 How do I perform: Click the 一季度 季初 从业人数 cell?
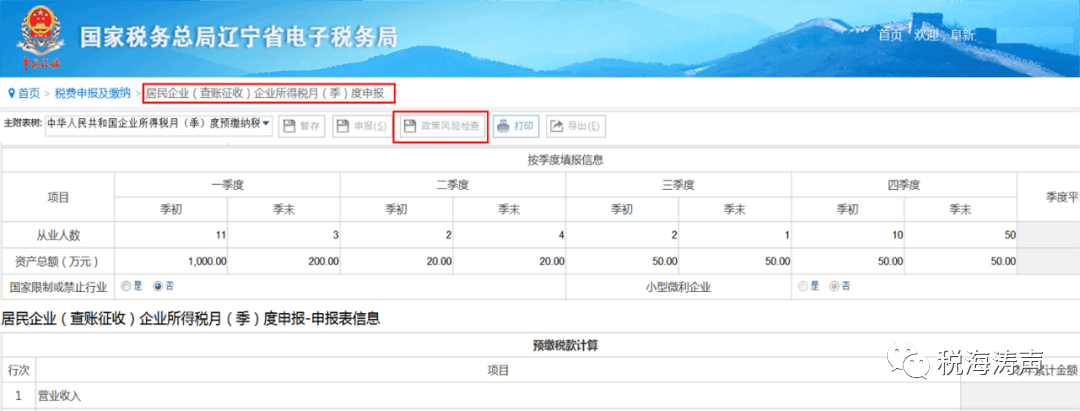click(171, 235)
